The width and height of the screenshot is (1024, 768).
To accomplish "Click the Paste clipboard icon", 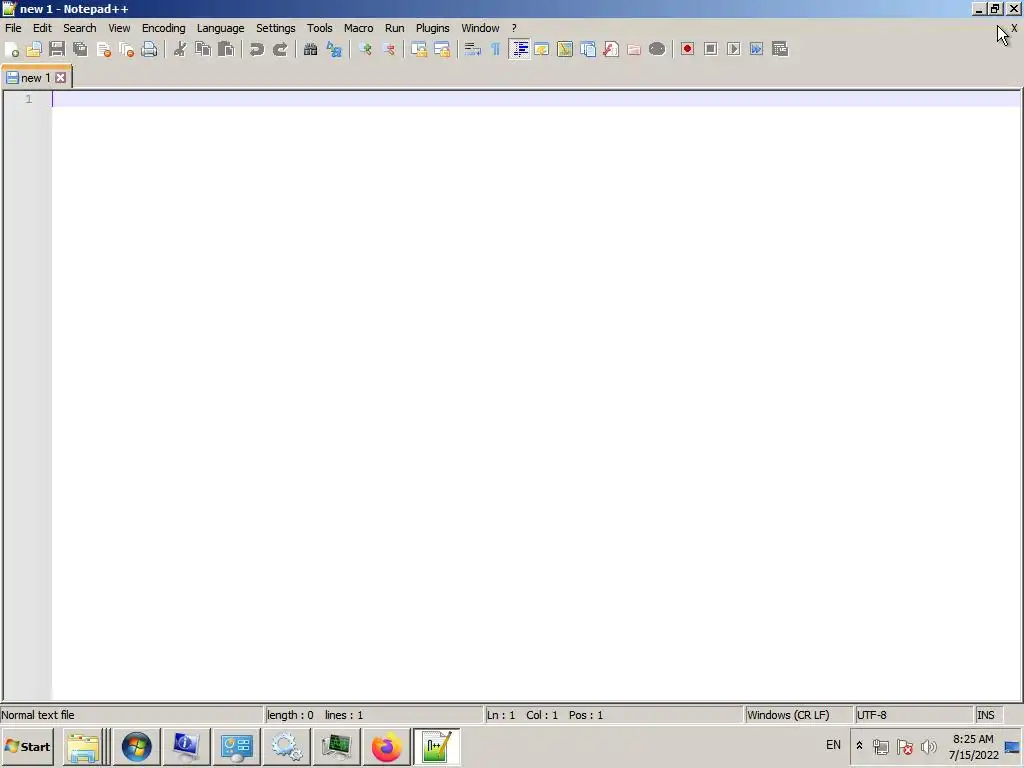I will click(x=226, y=50).
